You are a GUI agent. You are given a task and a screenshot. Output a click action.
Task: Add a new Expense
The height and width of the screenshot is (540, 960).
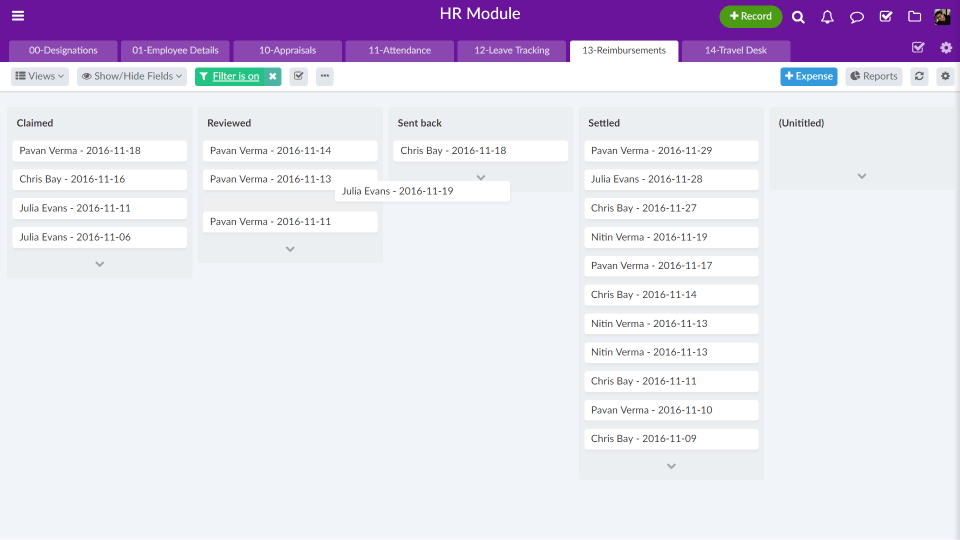[x=809, y=77]
